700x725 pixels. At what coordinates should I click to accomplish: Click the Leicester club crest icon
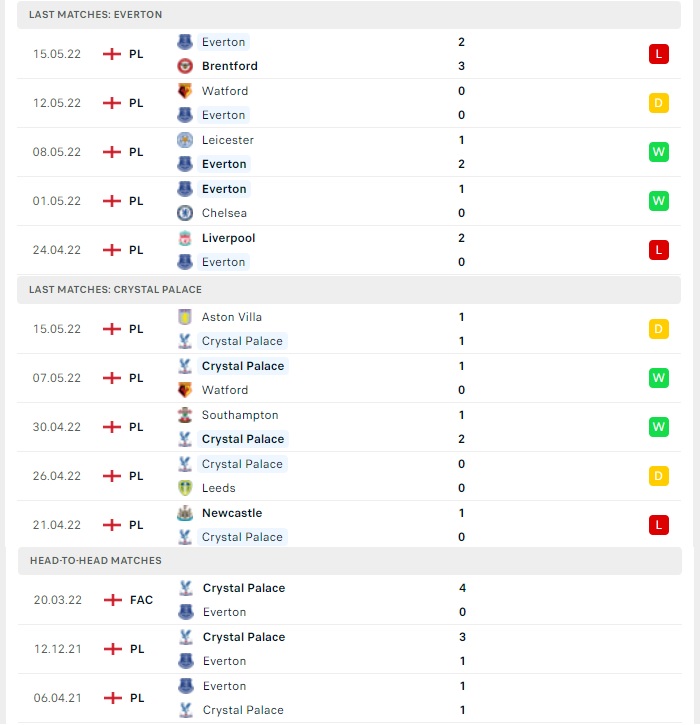(185, 140)
